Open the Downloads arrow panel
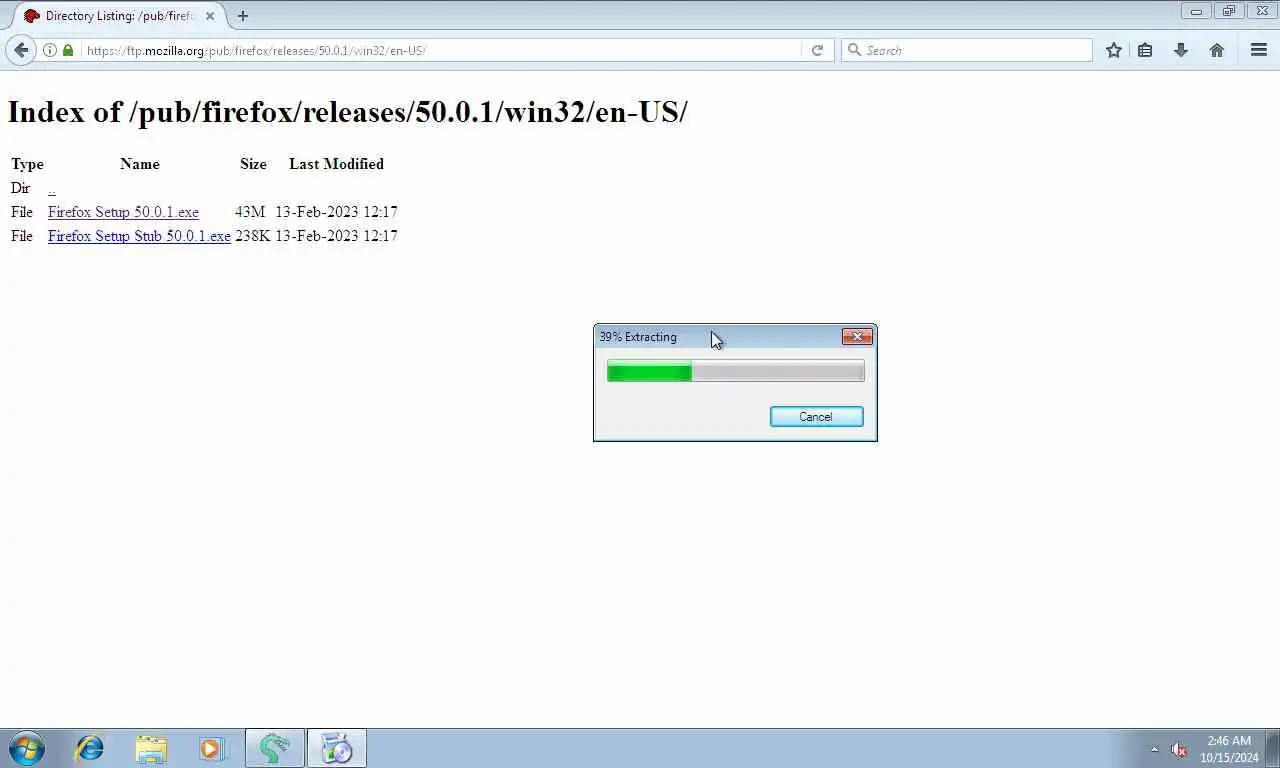 click(1181, 50)
